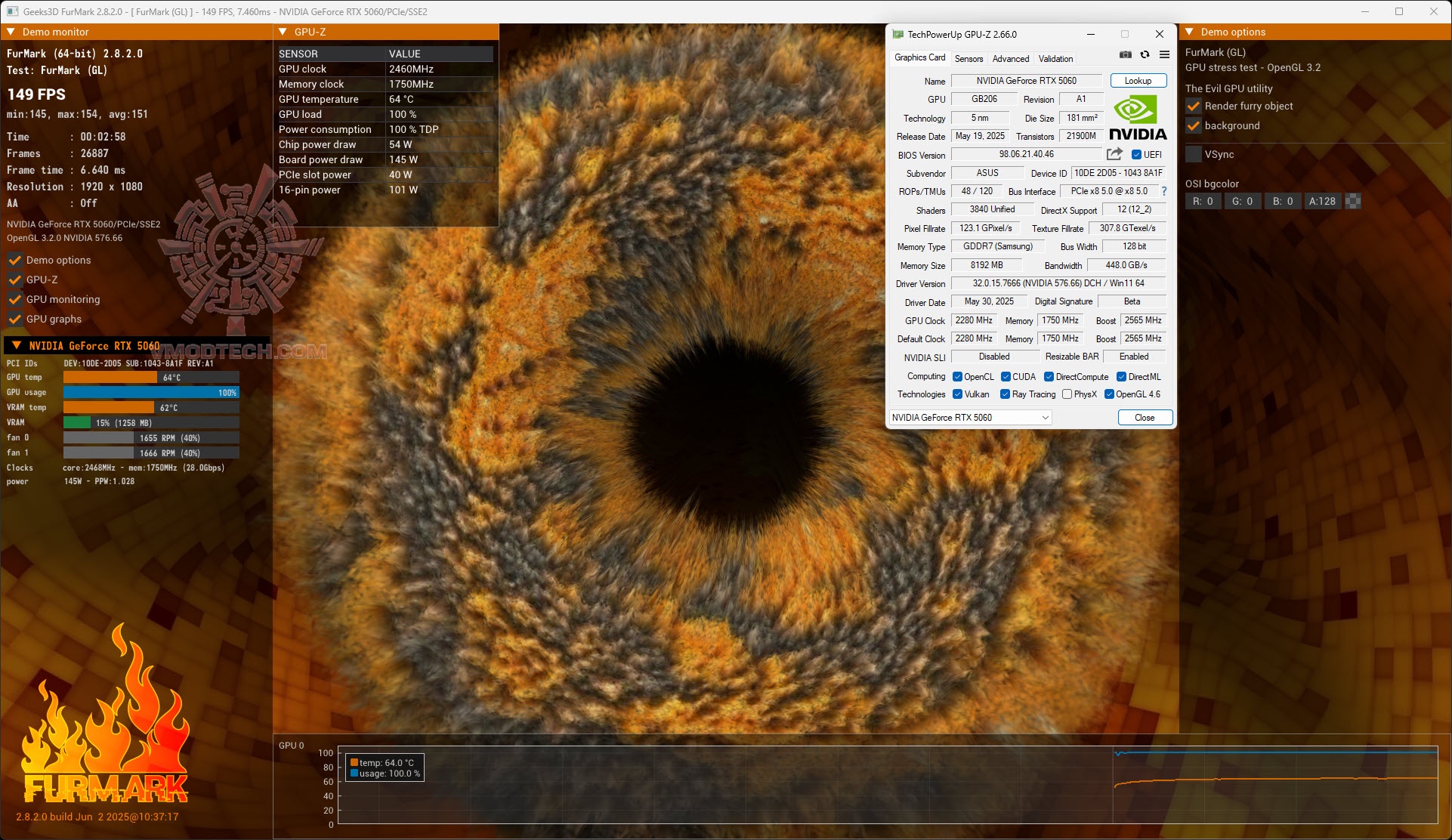Click the Lookup button
Image resolution: width=1452 pixels, height=840 pixels.
point(1138,81)
